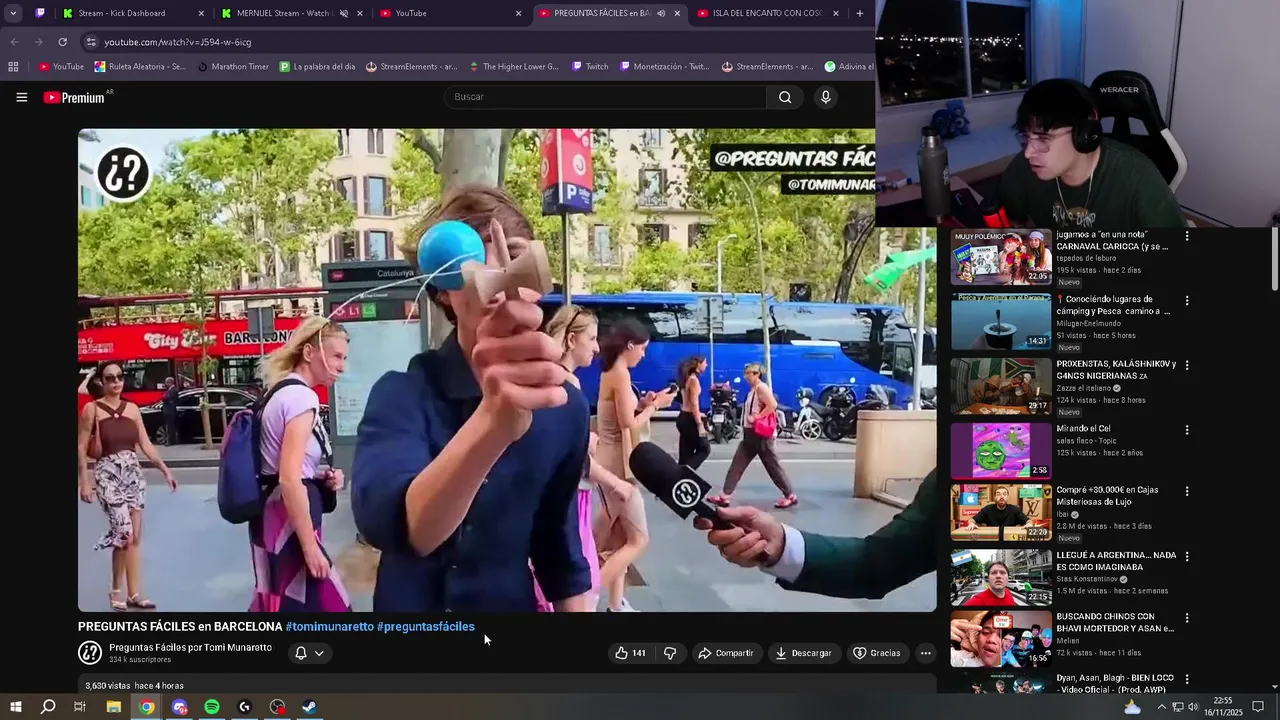View site information icon beside the URL
The height and width of the screenshot is (720, 1280).
pyautogui.click(x=91, y=42)
